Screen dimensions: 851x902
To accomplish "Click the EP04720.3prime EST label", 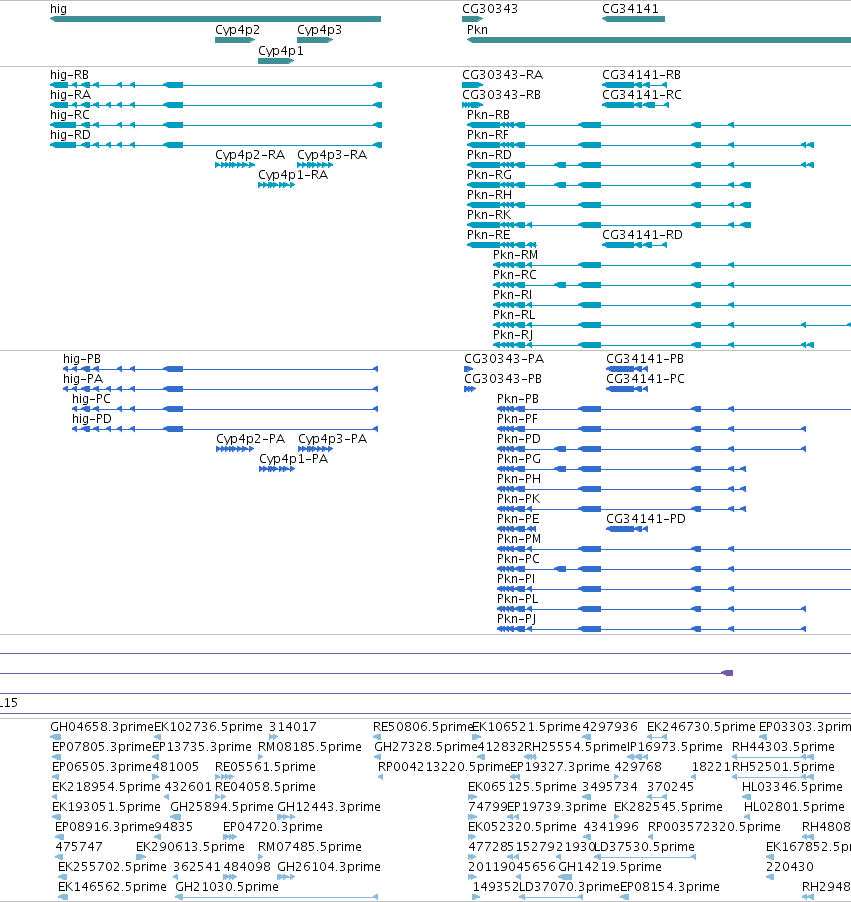I will point(273,827).
